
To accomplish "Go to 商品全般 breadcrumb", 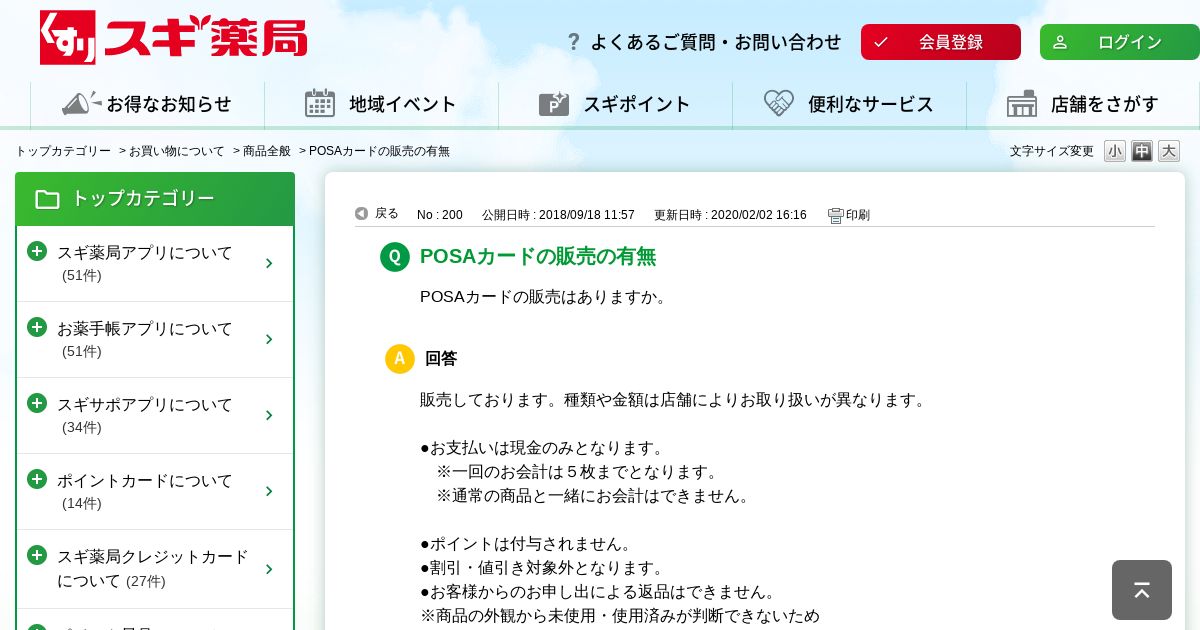I will click(x=267, y=151).
